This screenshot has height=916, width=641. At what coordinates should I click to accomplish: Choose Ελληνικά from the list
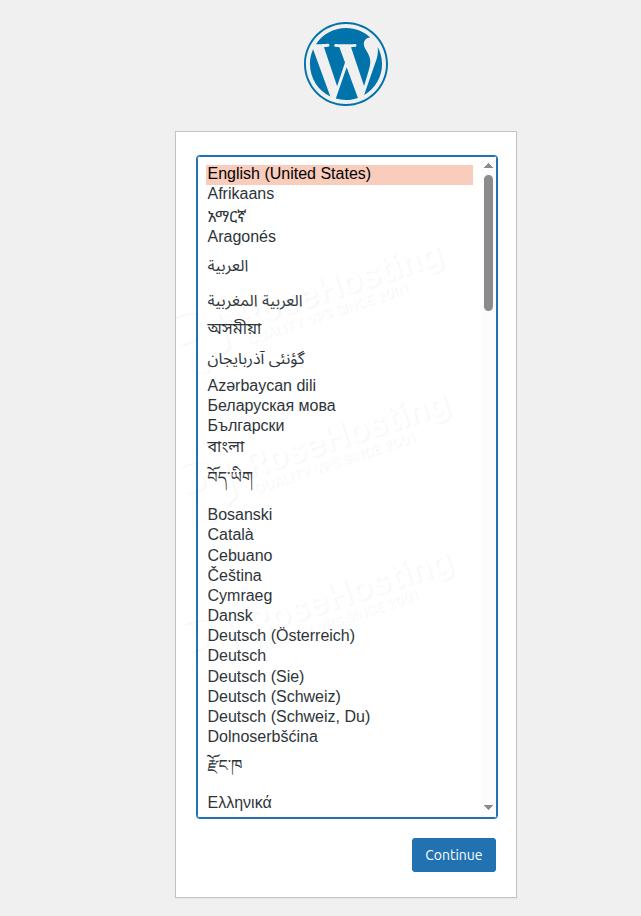pyautogui.click(x=340, y=803)
